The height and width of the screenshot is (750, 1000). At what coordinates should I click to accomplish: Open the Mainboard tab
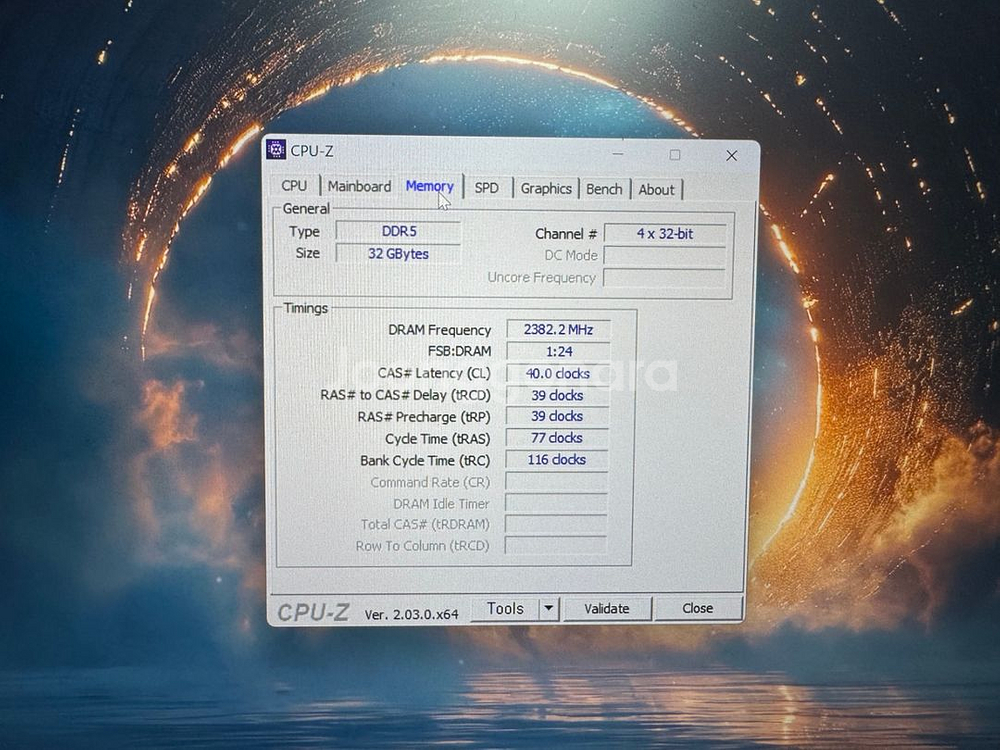pos(359,186)
